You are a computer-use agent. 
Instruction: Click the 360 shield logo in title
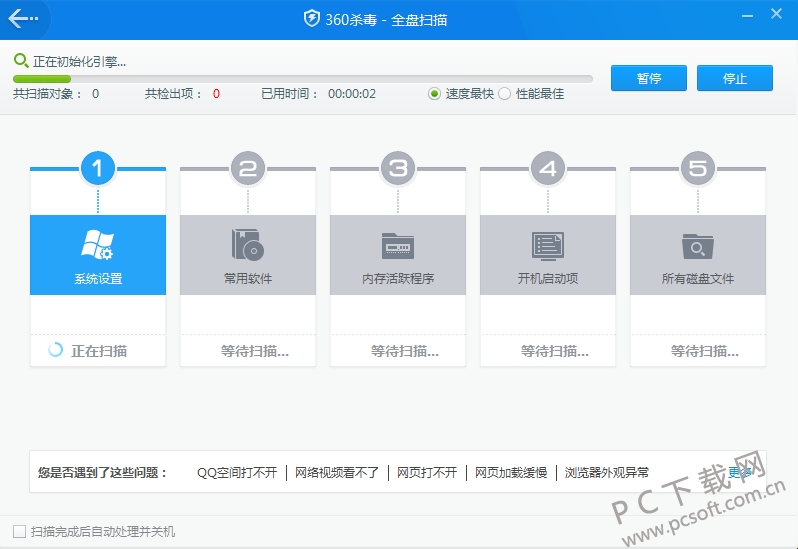pyautogui.click(x=311, y=18)
